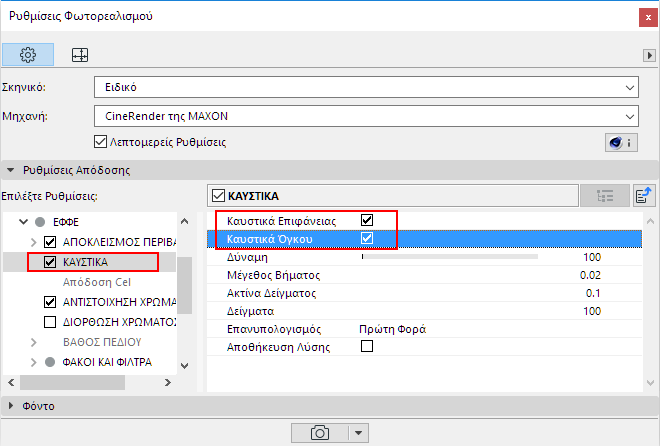Select the Απόδοση Cel tree item

tap(97, 282)
